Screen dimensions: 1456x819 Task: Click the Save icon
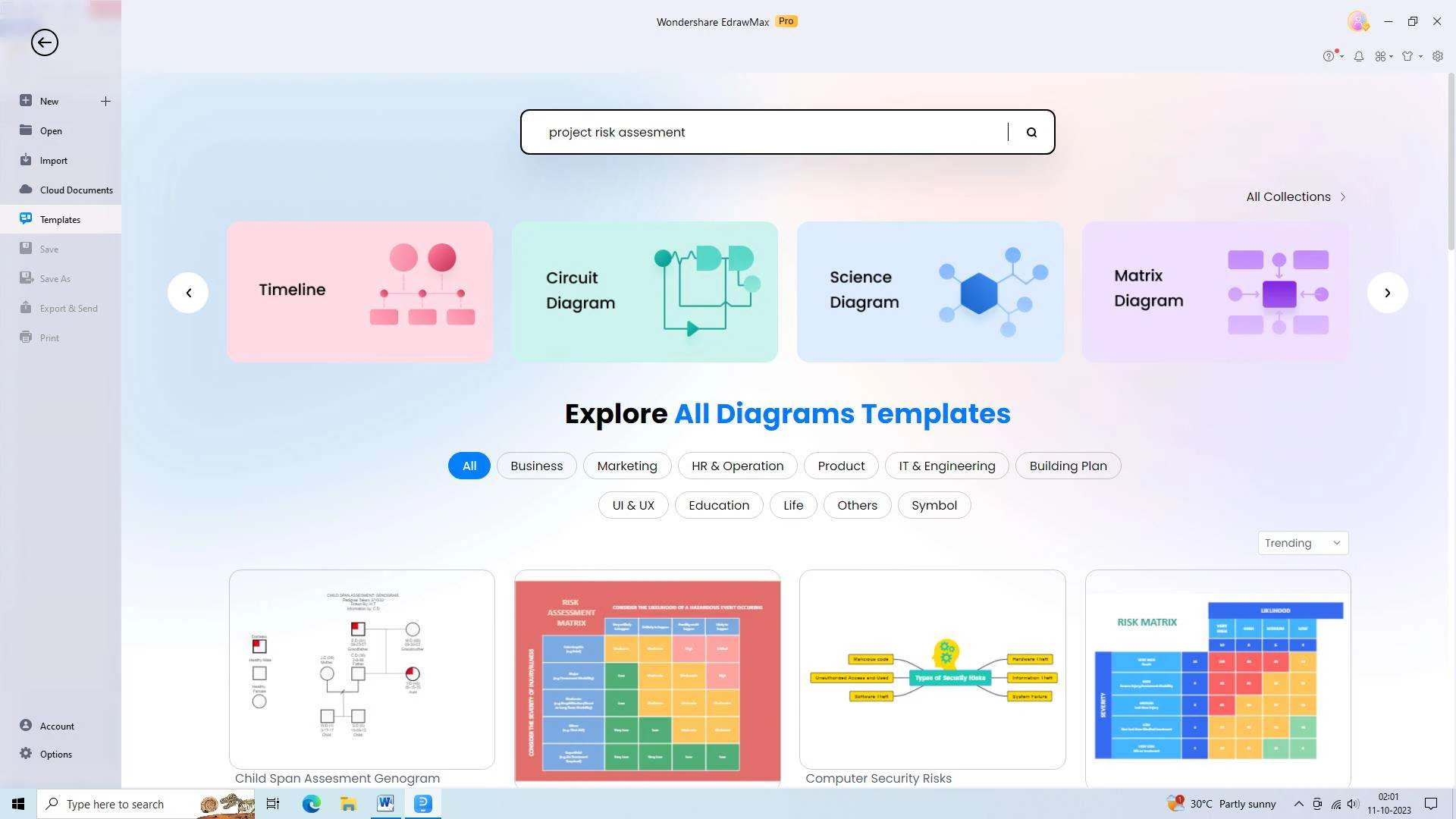coord(24,248)
